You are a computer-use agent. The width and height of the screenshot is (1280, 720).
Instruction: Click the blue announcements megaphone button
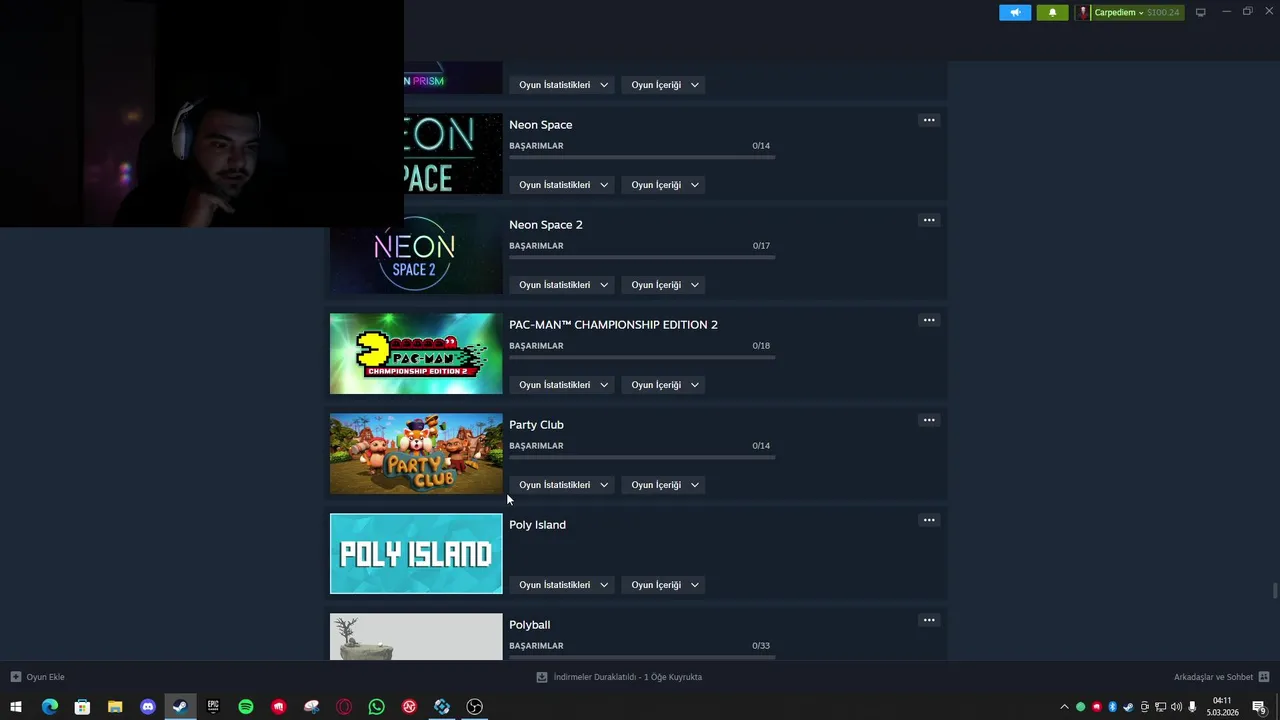1015,13
